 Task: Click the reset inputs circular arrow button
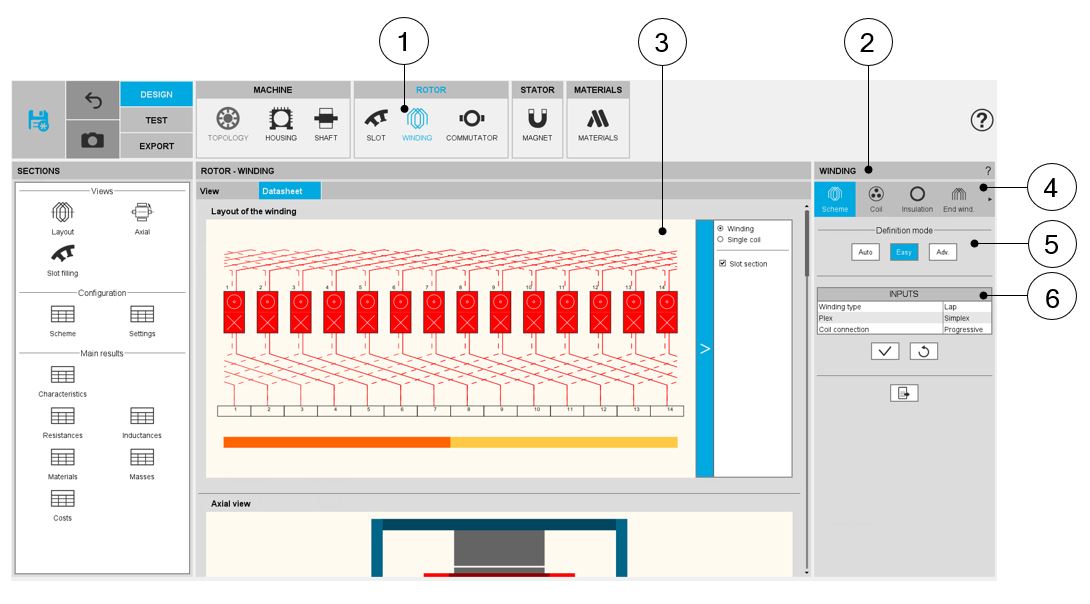pyautogui.click(x=924, y=351)
